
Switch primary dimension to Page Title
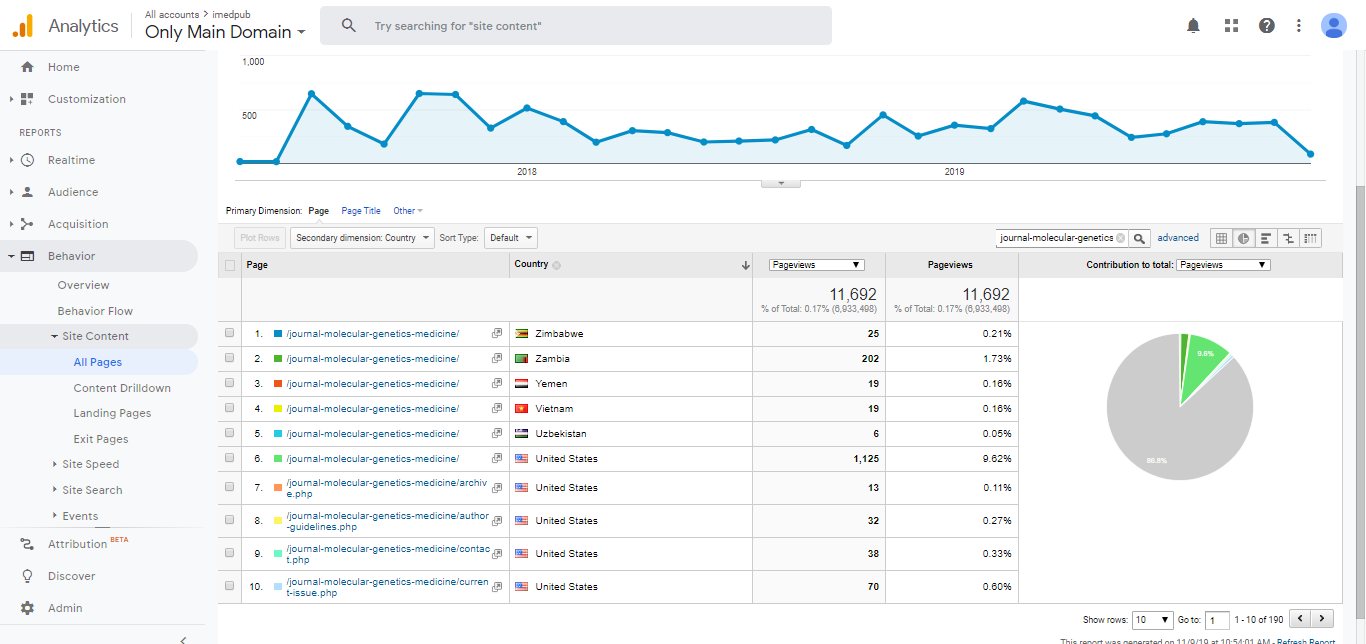coord(361,211)
